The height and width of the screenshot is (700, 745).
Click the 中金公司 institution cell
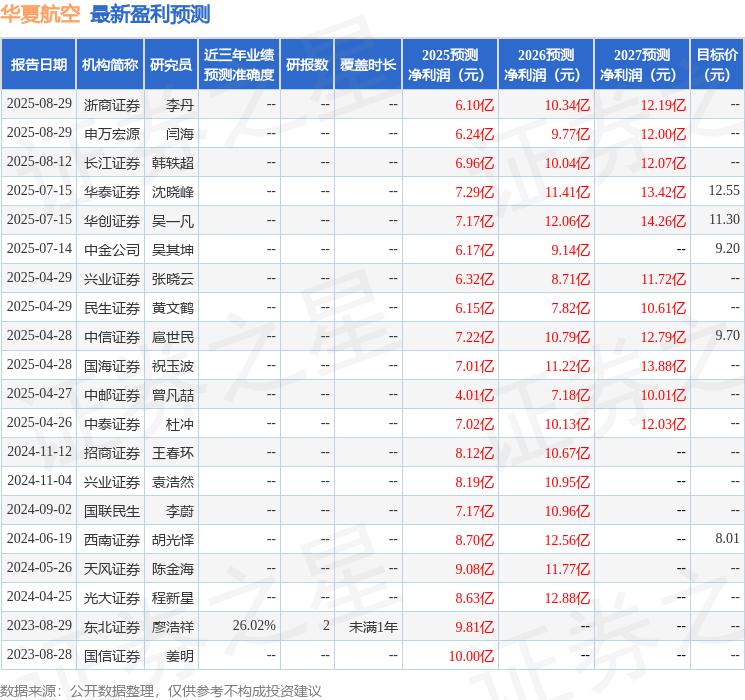click(112, 249)
